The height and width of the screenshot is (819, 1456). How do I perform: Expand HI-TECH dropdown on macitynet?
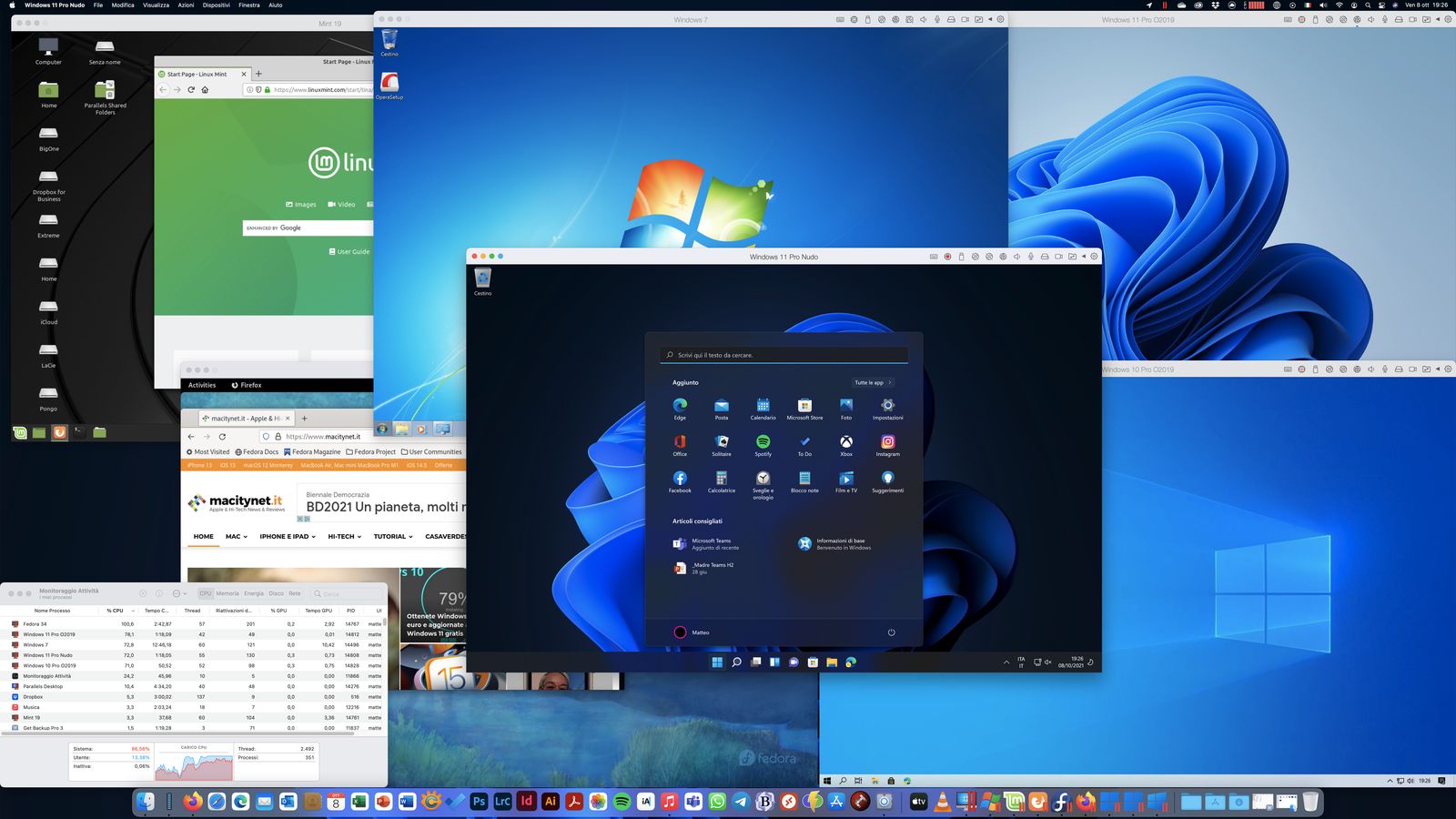point(345,536)
